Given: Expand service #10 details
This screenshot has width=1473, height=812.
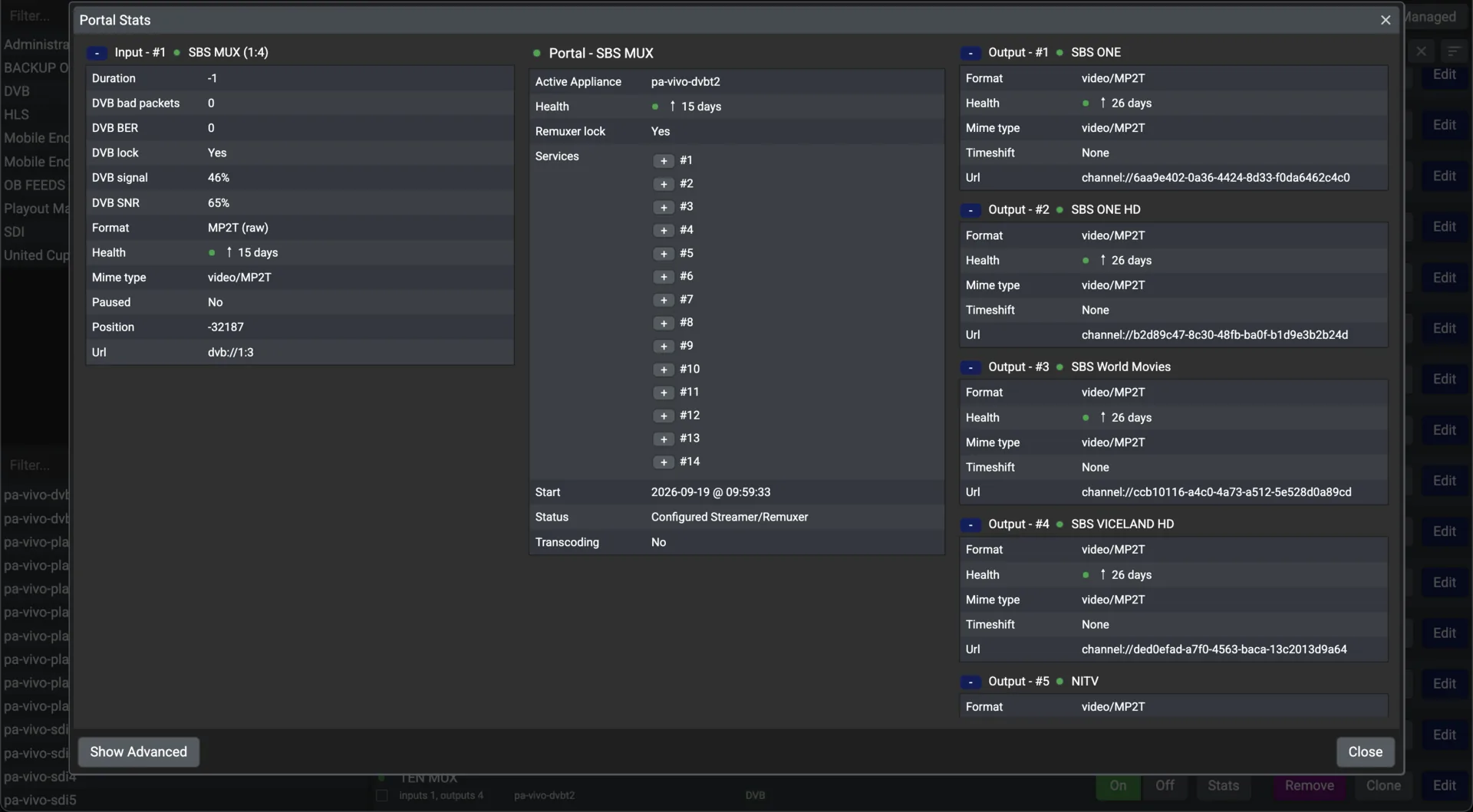Looking at the screenshot, I should 664,370.
